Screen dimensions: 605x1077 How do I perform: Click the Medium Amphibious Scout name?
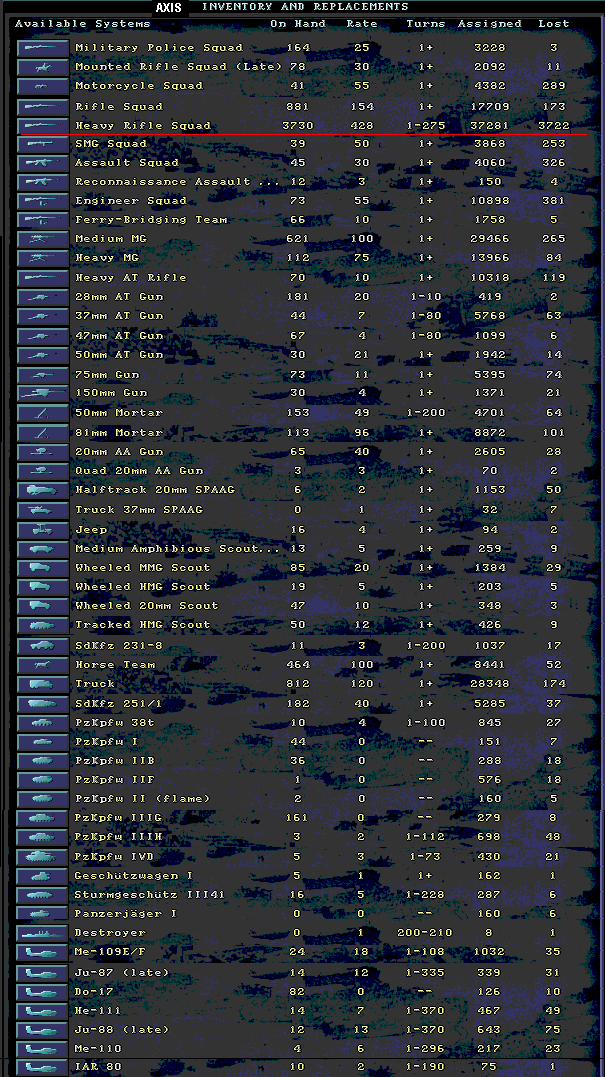pyautogui.click(x=178, y=549)
